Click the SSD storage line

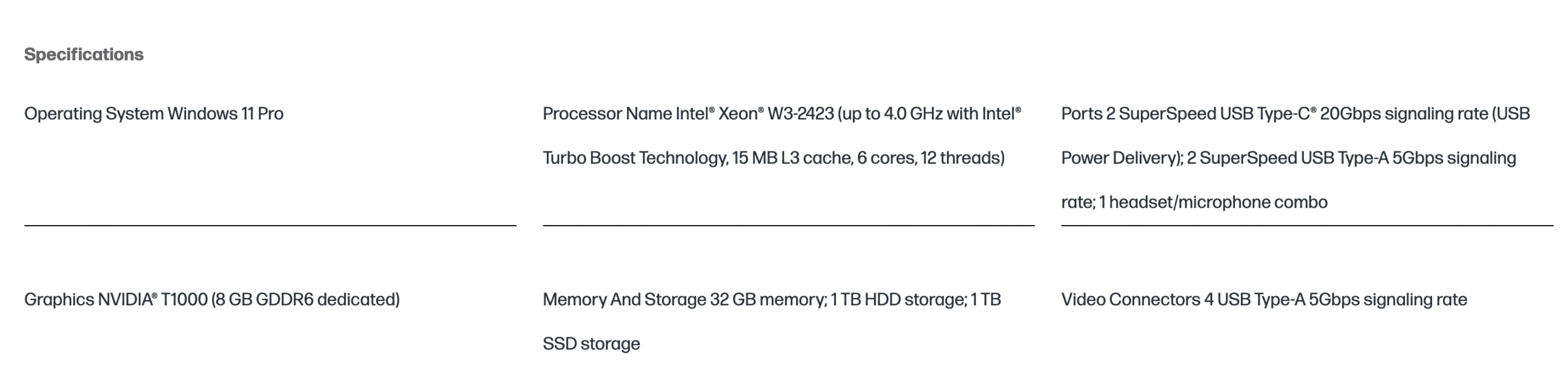(x=591, y=344)
